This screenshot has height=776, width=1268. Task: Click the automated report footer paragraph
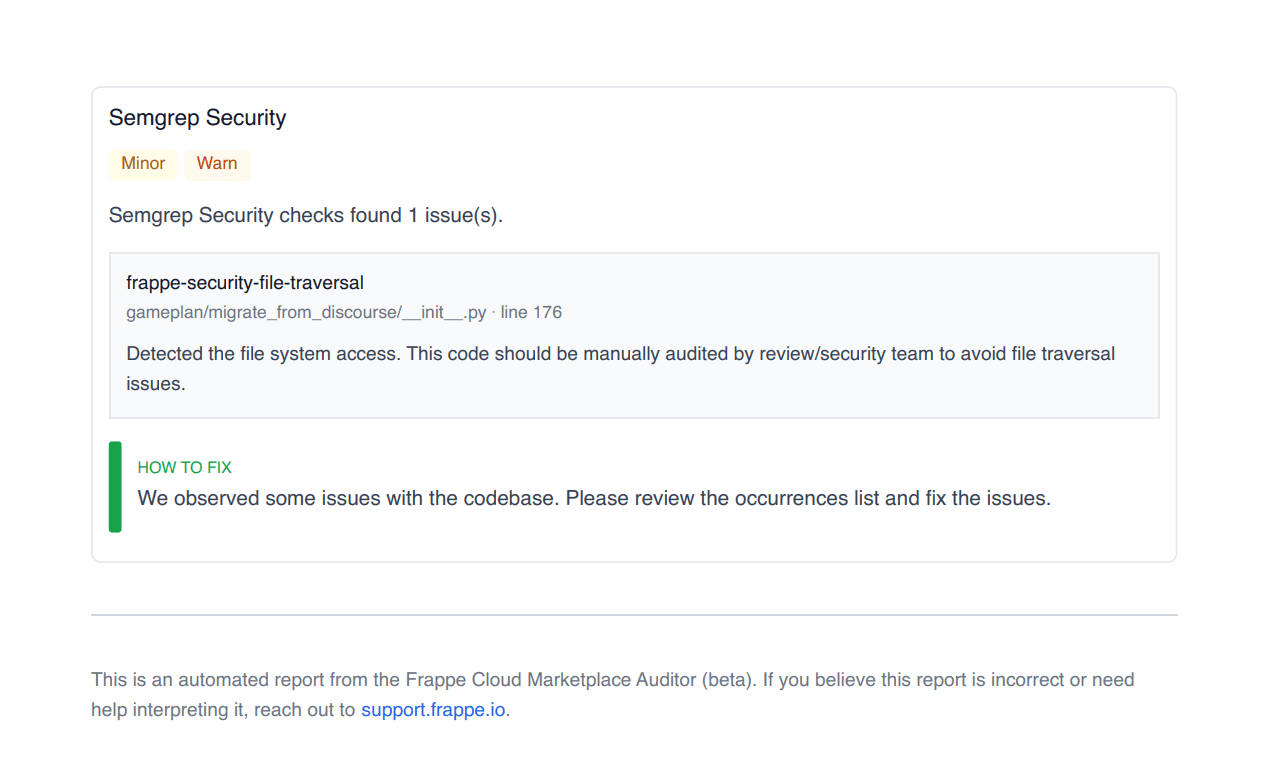(613, 695)
